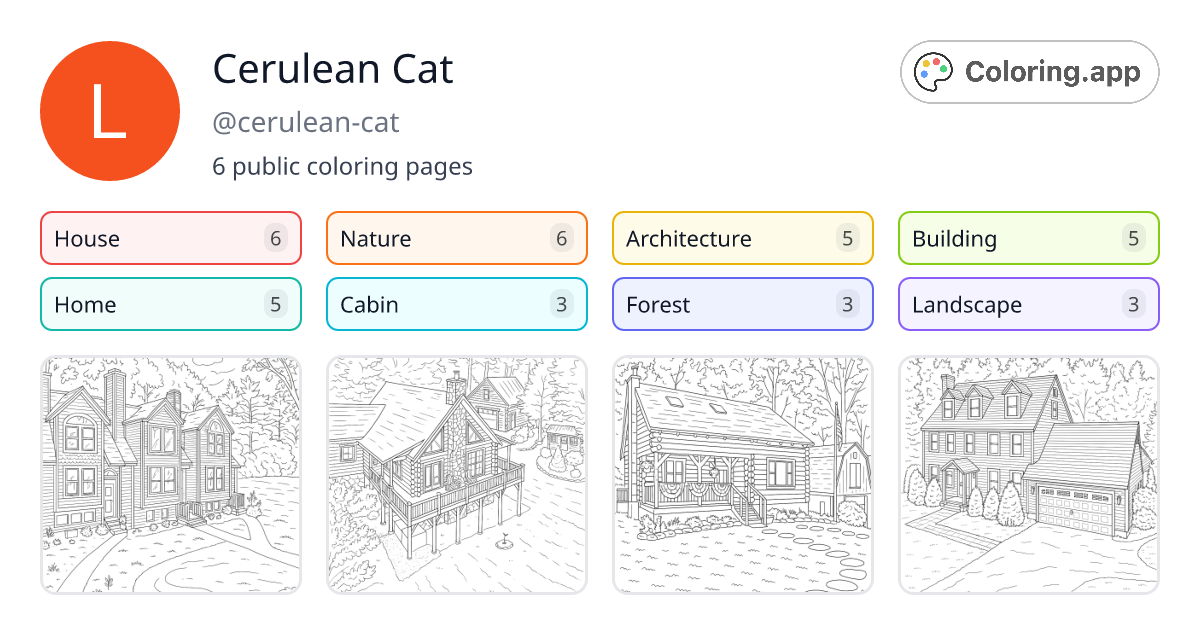Click the 6 public coloring pages text
Viewport: 1200px width, 630px height.
tap(342, 166)
